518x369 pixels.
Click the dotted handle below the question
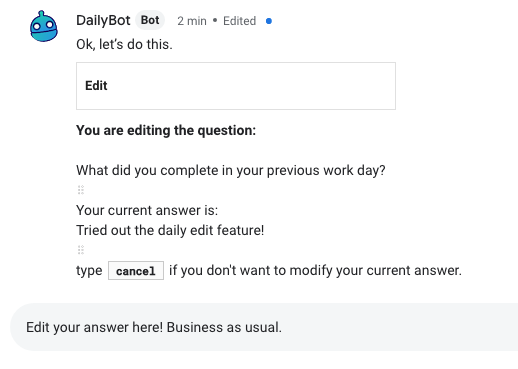click(x=81, y=190)
